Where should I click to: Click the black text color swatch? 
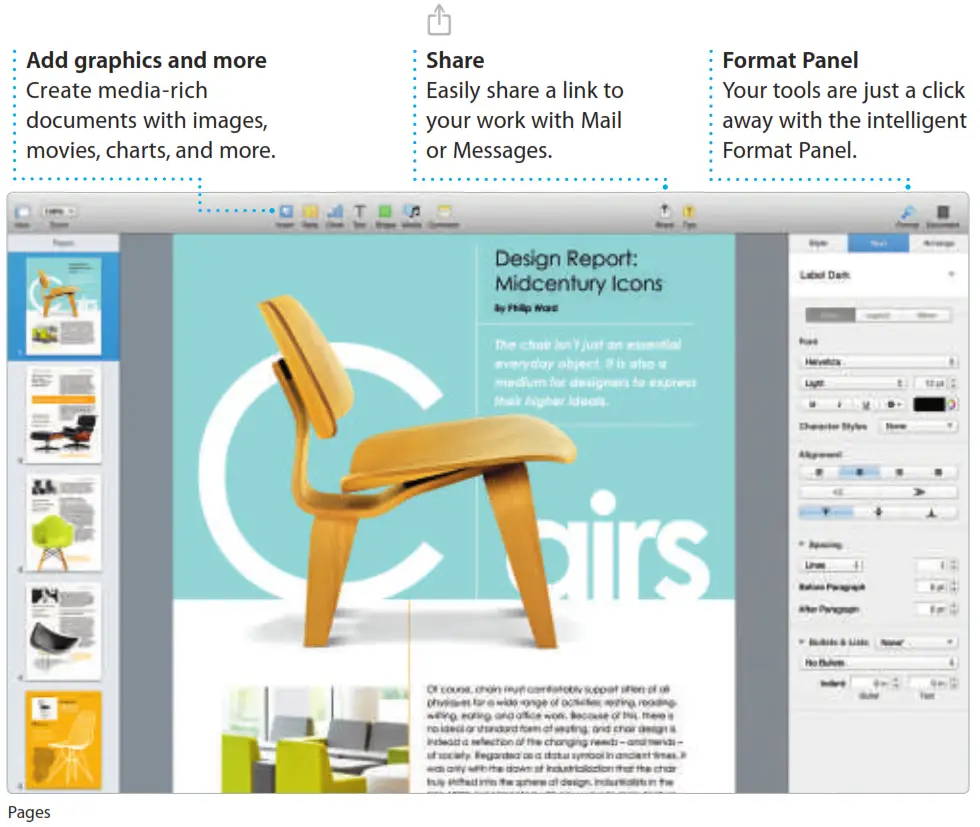pos(929,404)
